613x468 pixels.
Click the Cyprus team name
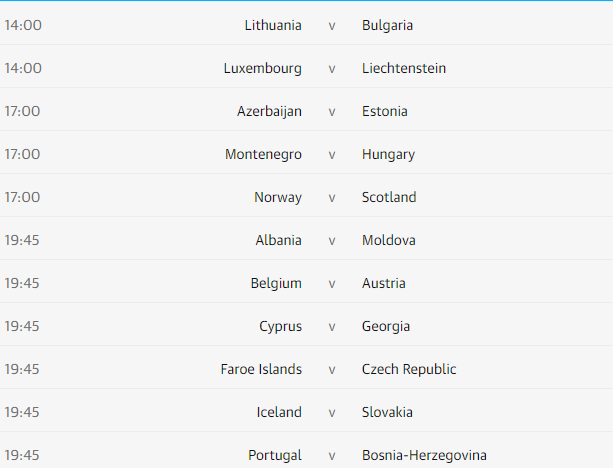[x=281, y=326]
